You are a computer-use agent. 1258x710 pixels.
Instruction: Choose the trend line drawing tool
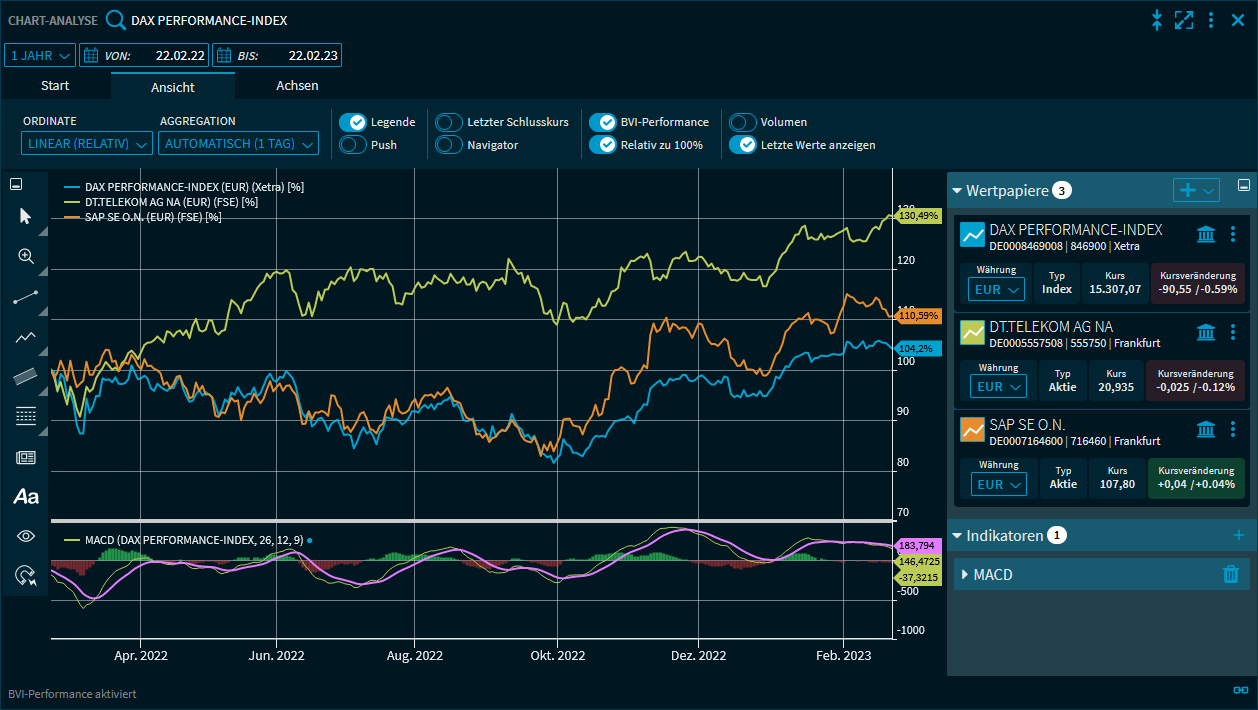[26, 296]
